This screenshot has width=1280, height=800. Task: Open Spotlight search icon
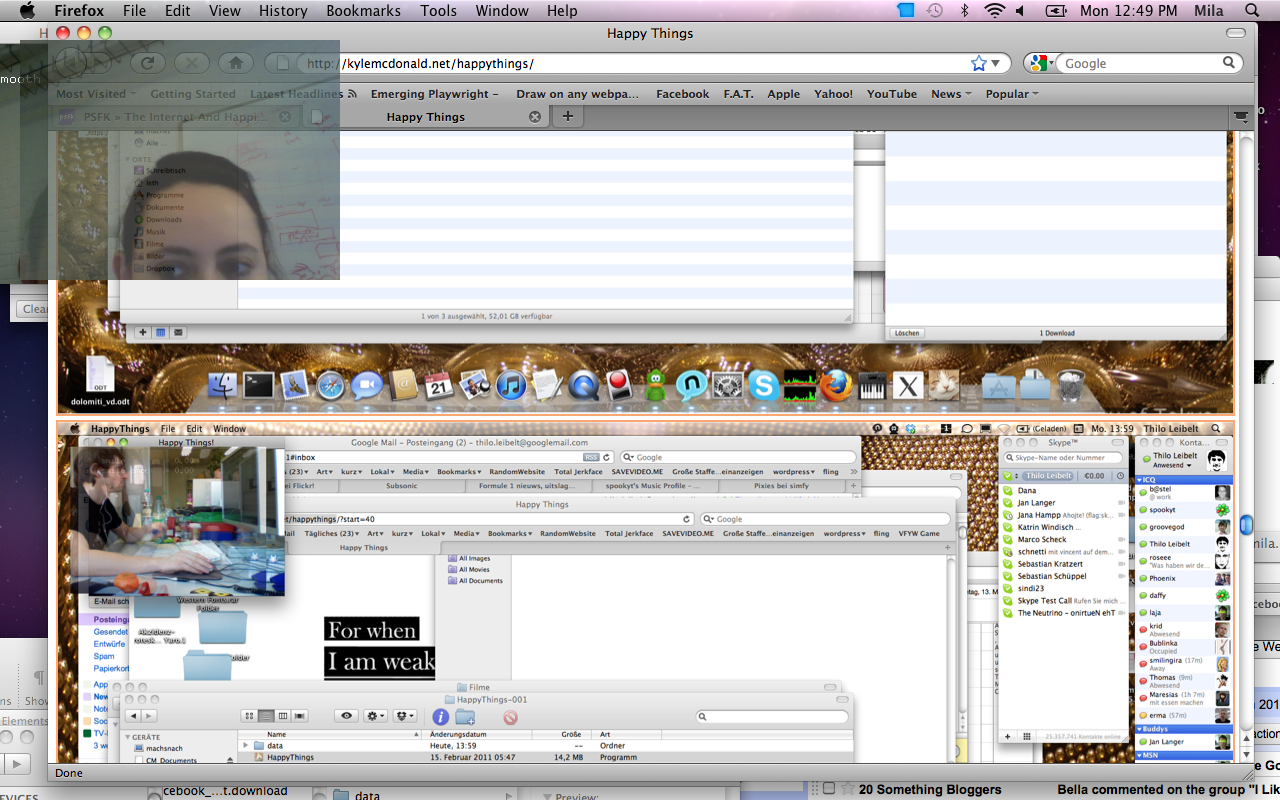coord(1252,11)
